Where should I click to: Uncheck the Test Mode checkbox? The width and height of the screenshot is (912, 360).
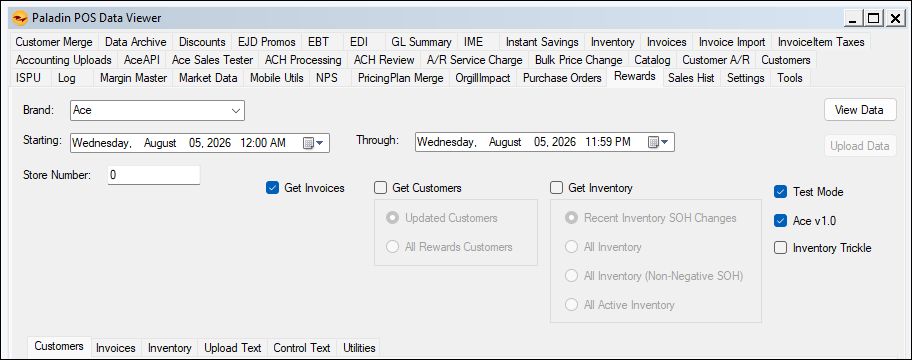(780, 192)
